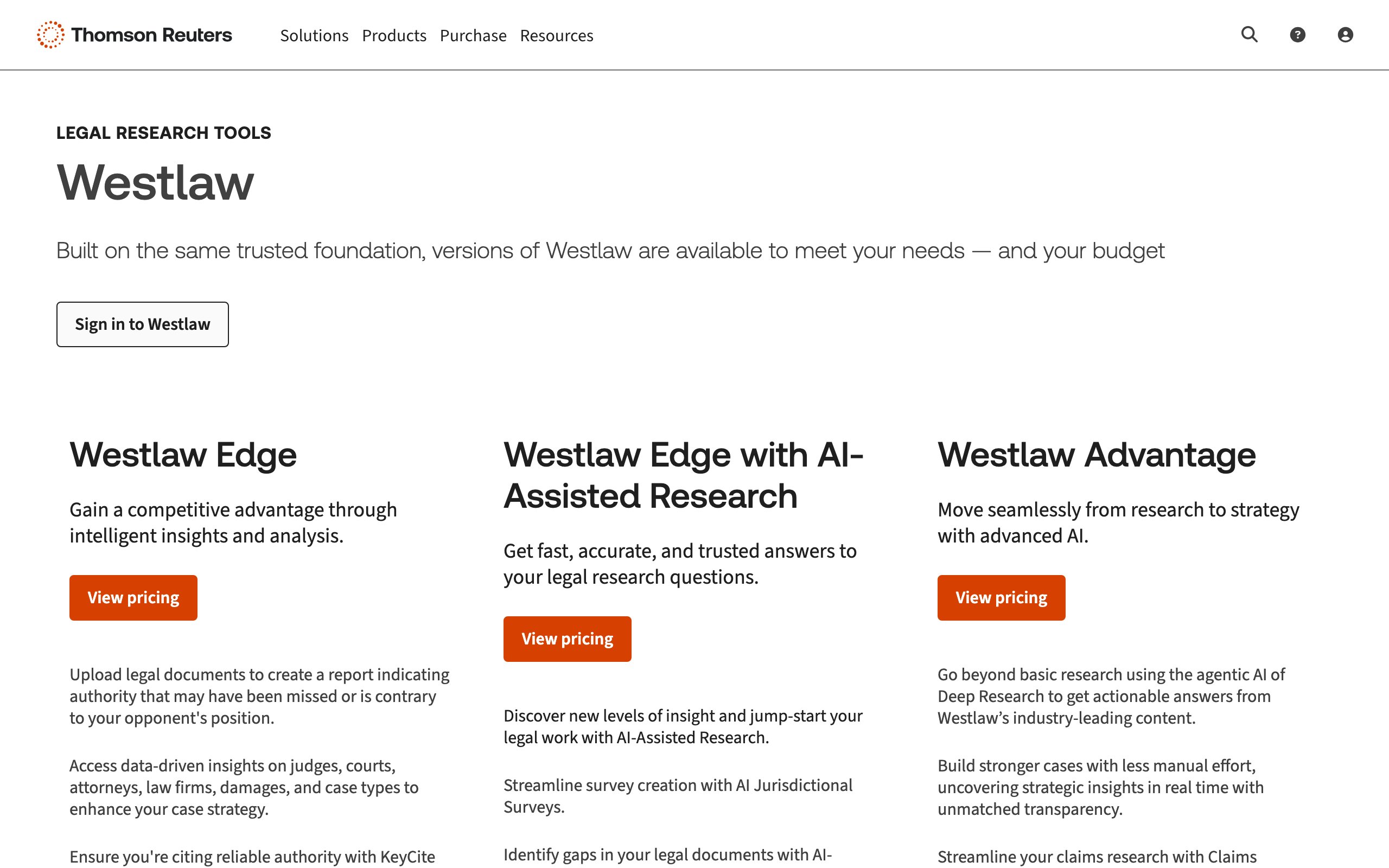The height and width of the screenshot is (868, 1389).
Task: Click the AI Jurisdictional Surveys description text
Action: 677,796
